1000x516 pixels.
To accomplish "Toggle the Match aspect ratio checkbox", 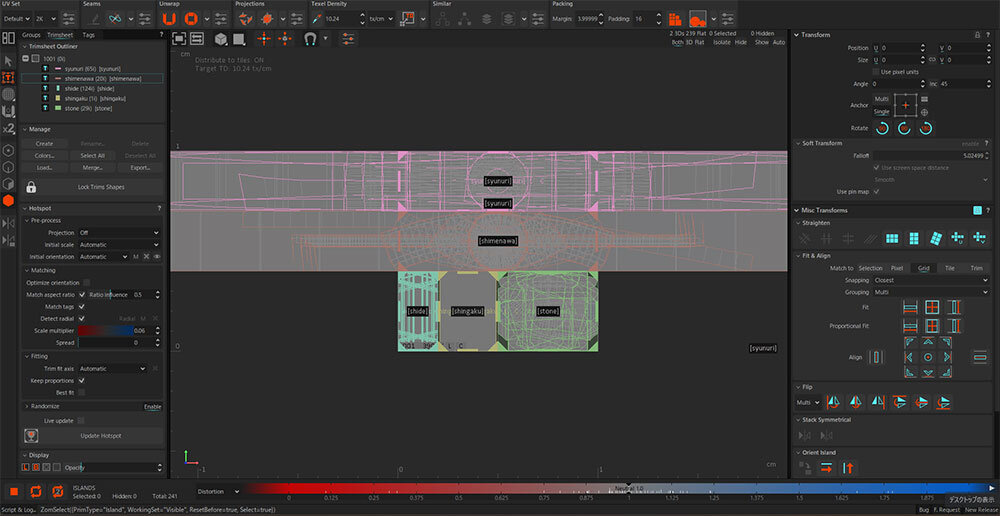I will pyautogui.click(x=82, y=295).
